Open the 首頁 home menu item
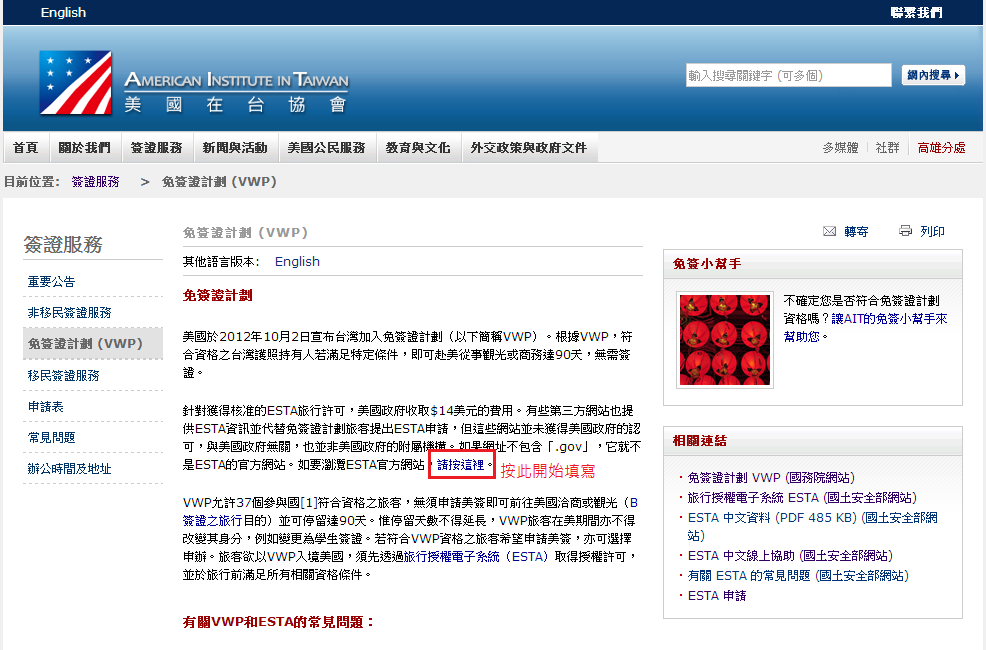This screenshot has width=986, height=650. click(x=26, y=148)
